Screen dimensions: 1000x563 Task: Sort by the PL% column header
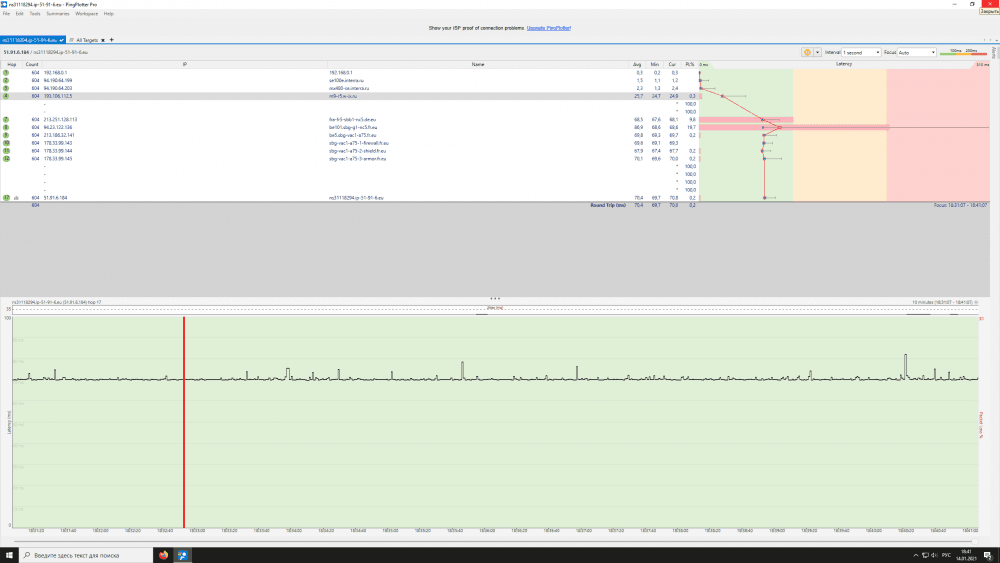click(690, 64)
